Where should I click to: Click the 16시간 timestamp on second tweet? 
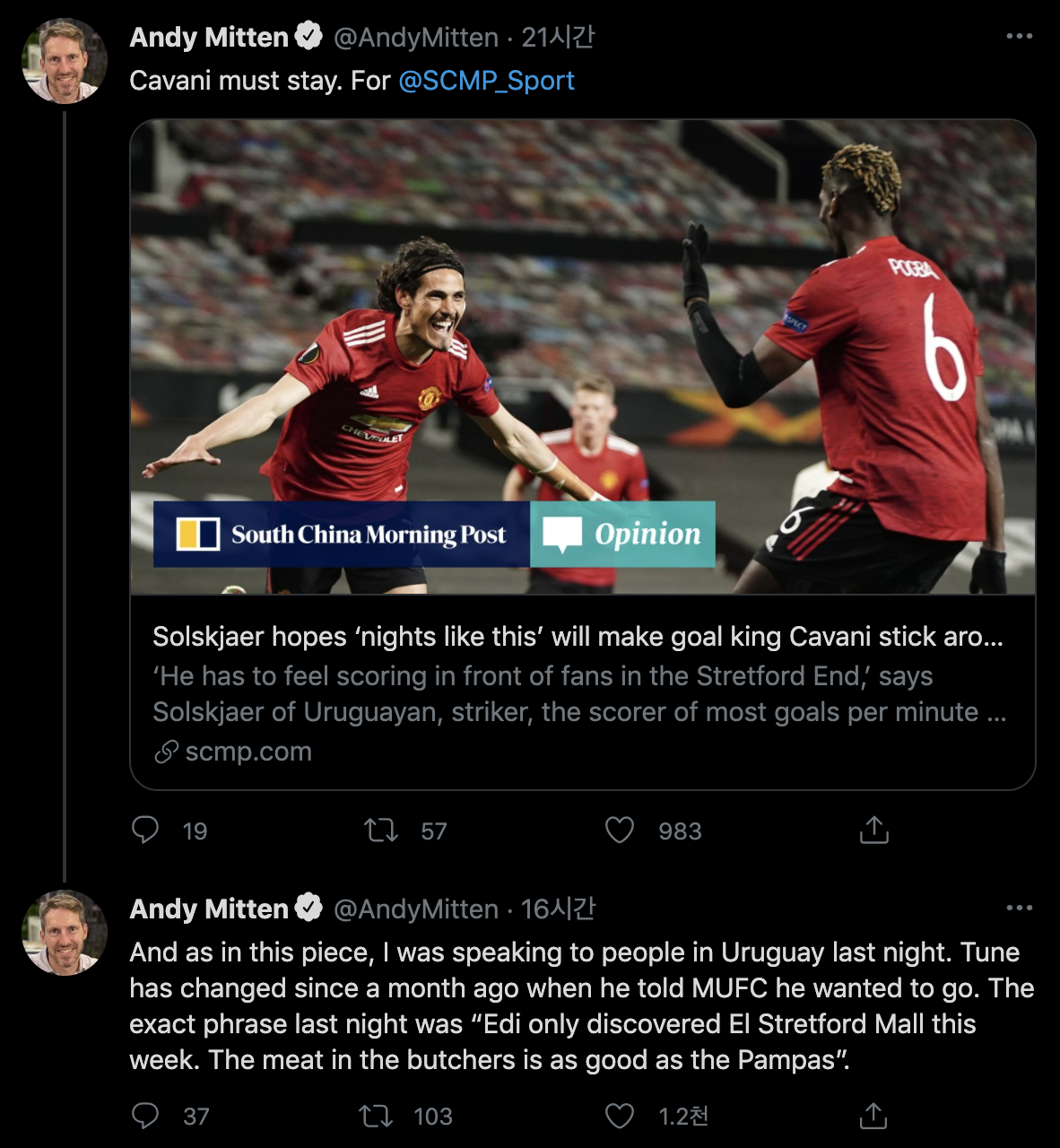coord(558,909)
